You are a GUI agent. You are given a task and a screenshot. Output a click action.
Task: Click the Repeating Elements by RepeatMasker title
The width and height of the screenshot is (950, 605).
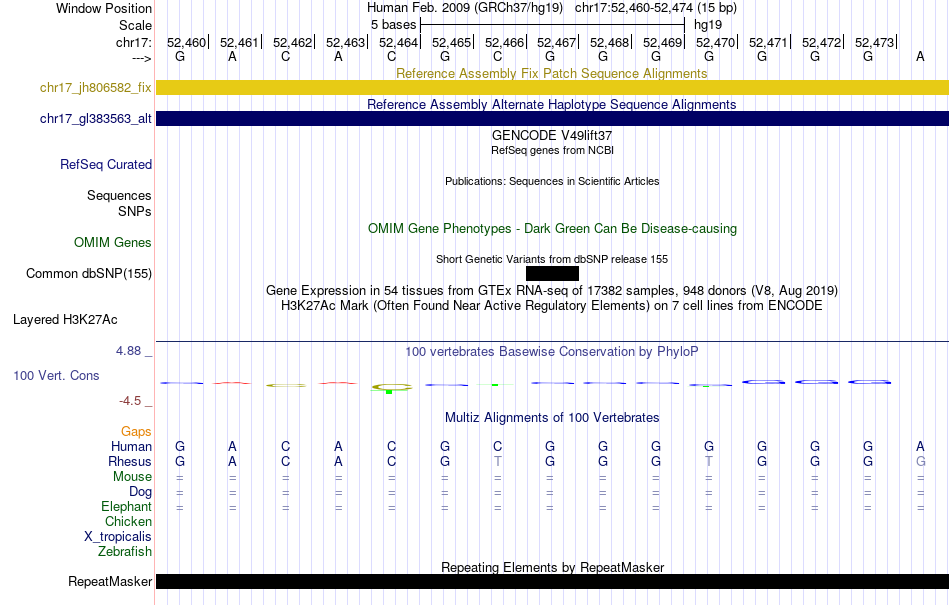pyautogui.click(x=553, y=567)
